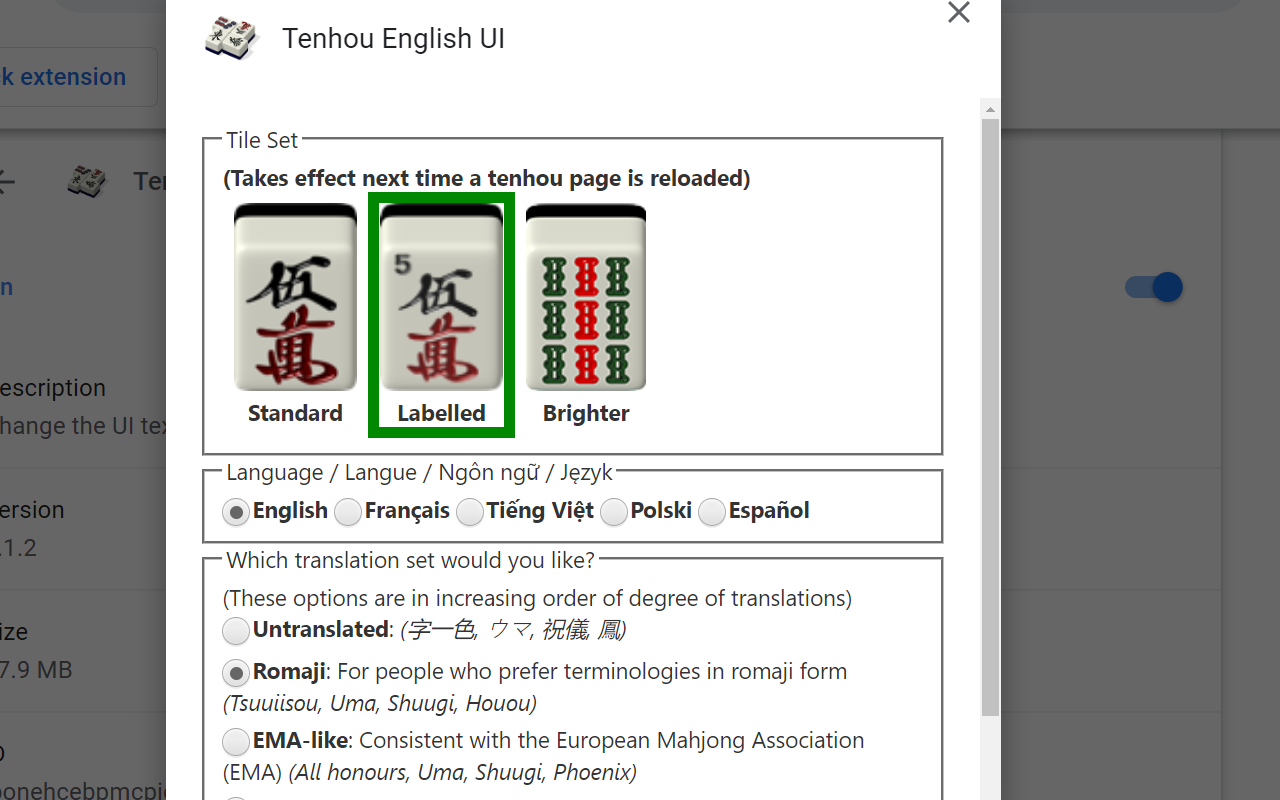The image size is (1280, 800).
Task: Close the Tenhou English UI dialog
Action: [x=958, y=13]
